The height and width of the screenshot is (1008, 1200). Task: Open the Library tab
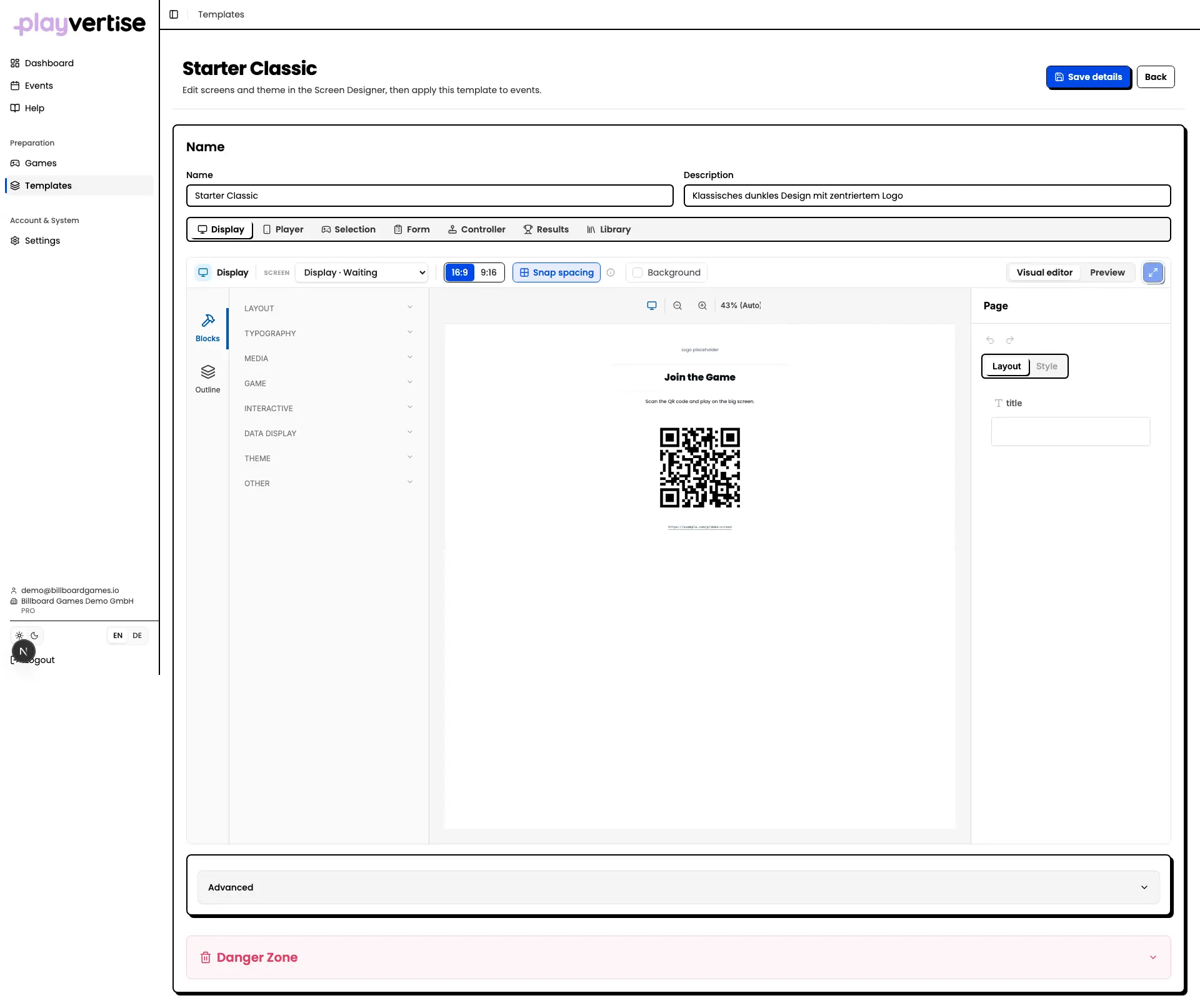pos(609,229)
